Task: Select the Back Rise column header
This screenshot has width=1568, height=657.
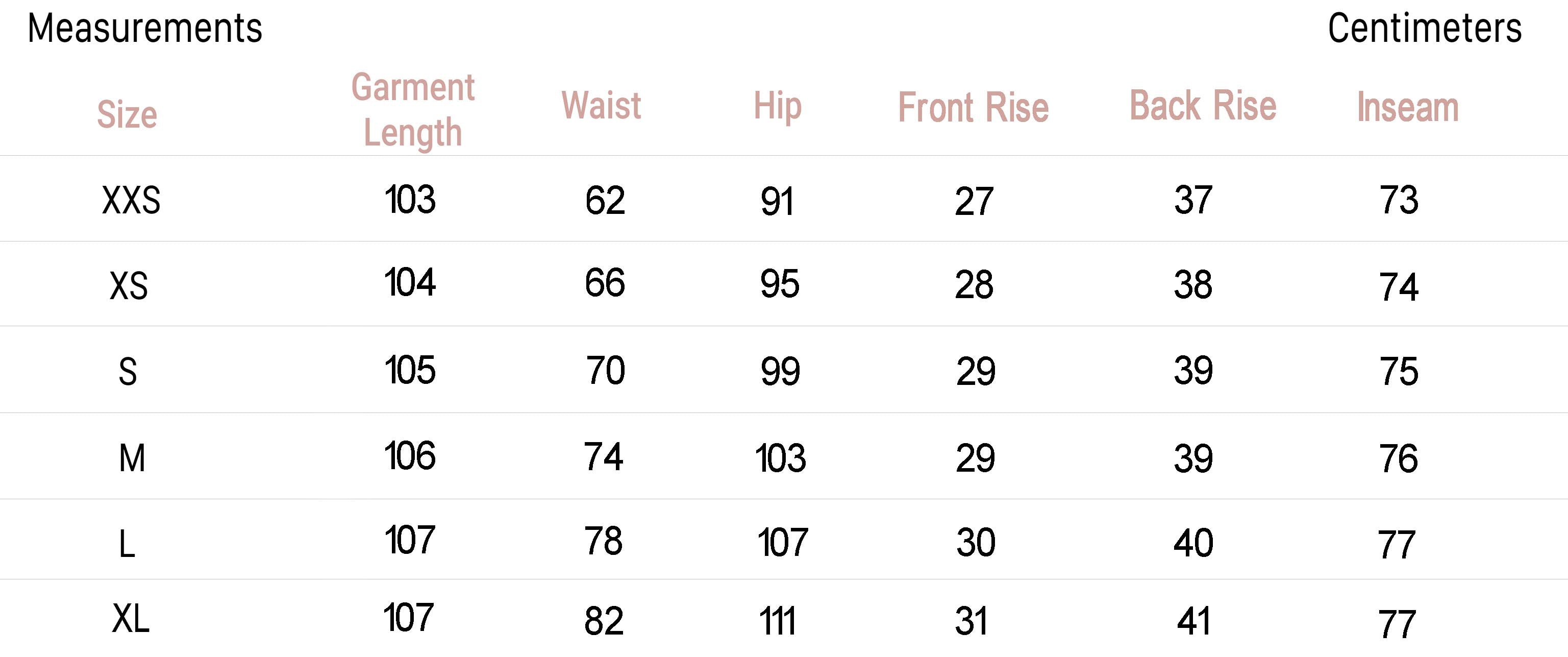Action: [1203, 106]
